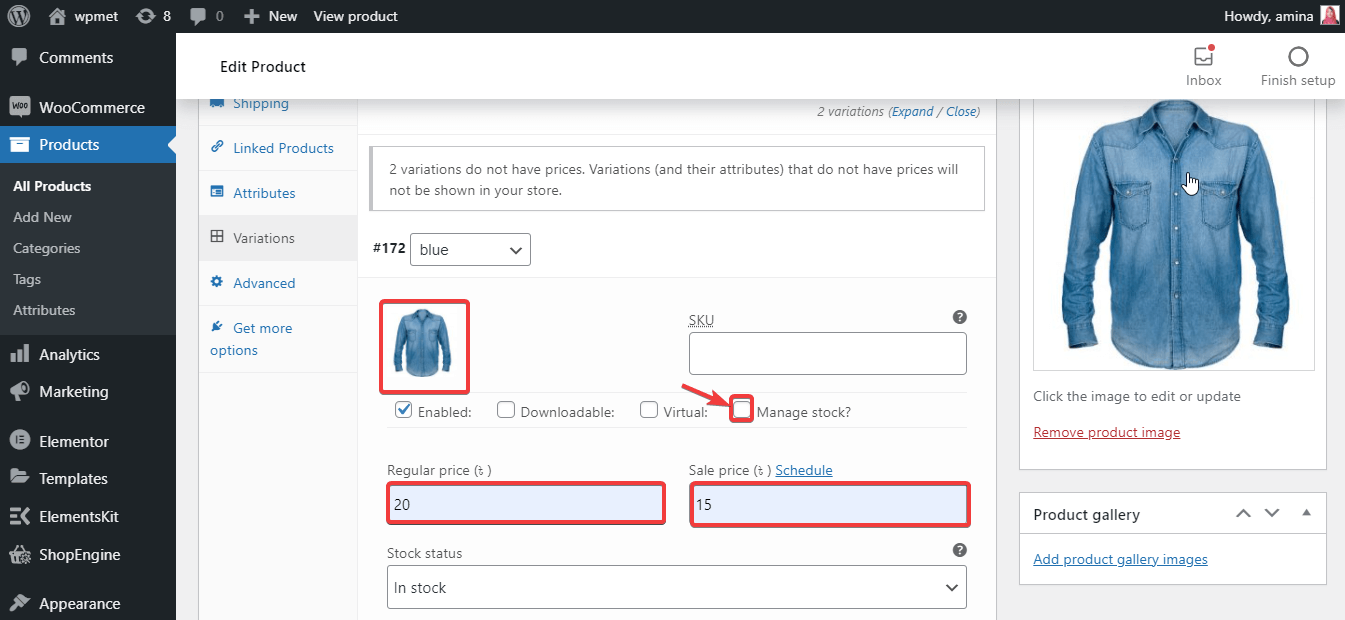Toggle the Enabled checkbox

(404, 409)
